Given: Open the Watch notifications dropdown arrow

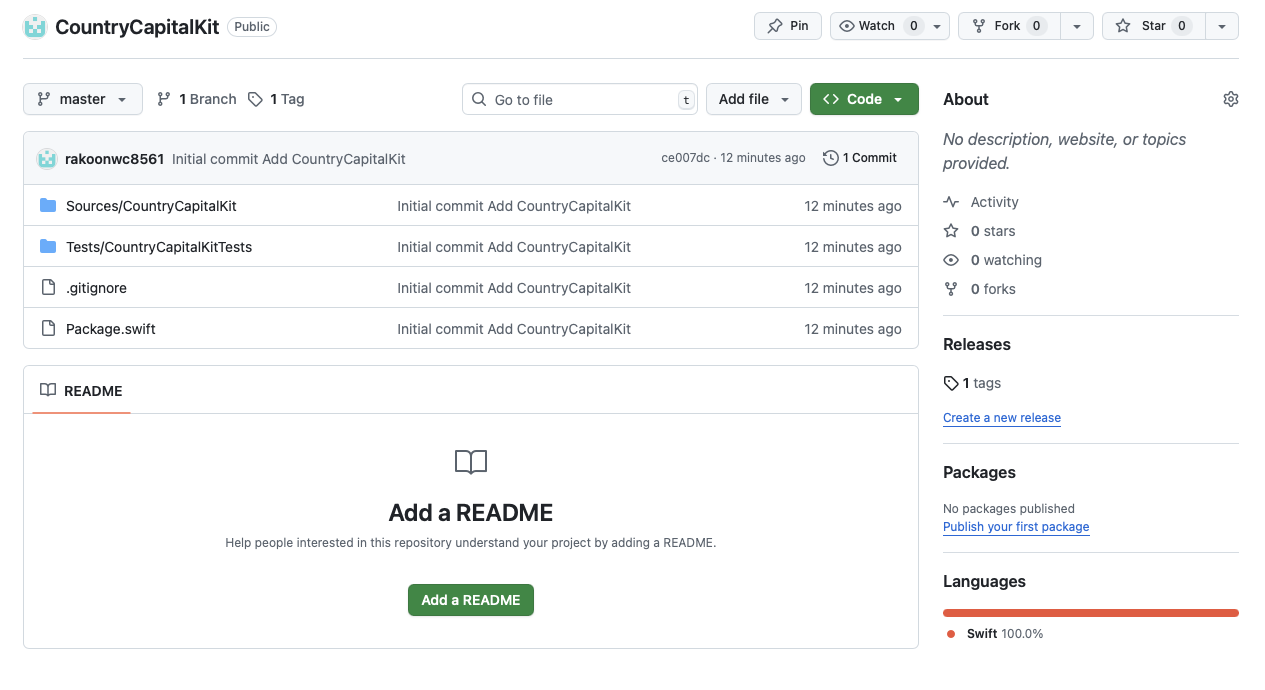Looking at the screenshot, I should click(x=939, y=26).
